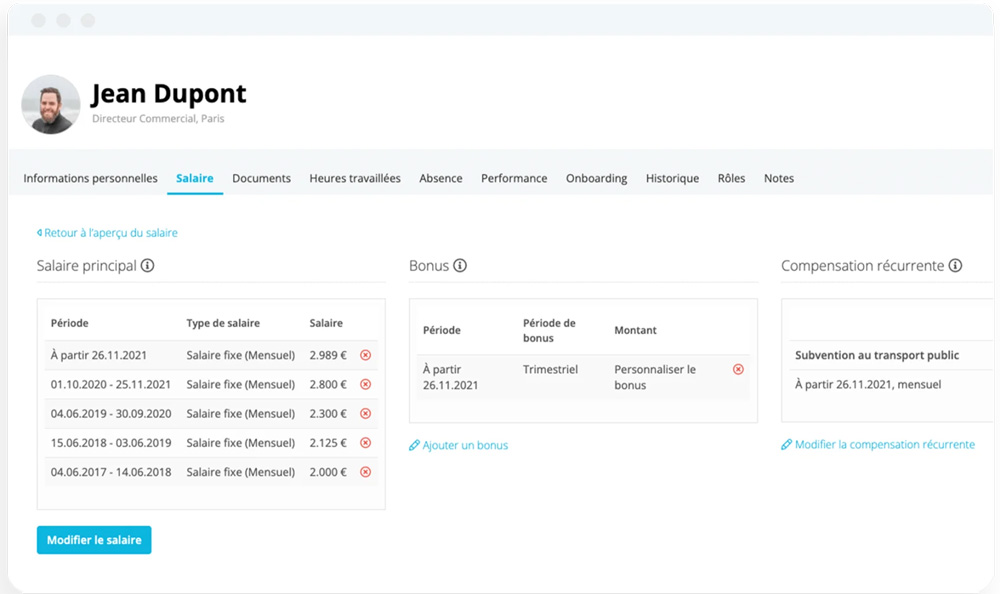Delete the 2.000 € salary row
This screenshot has height=594, width=1000.
click(365, 472)
